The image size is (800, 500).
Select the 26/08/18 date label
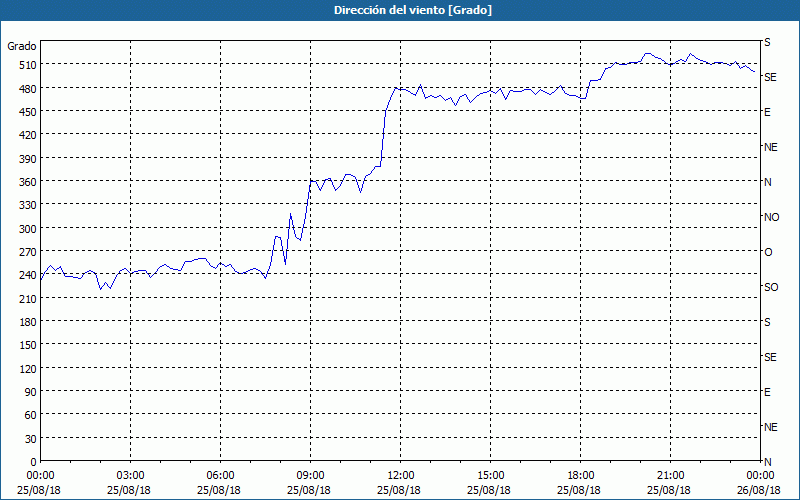[759, 490]
